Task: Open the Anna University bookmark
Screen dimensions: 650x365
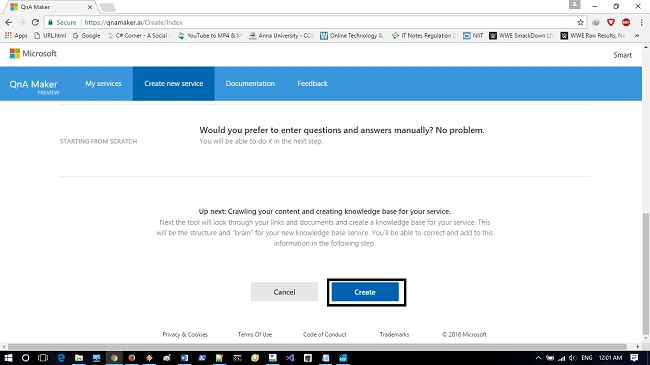Action: click(x=281, y=36)
